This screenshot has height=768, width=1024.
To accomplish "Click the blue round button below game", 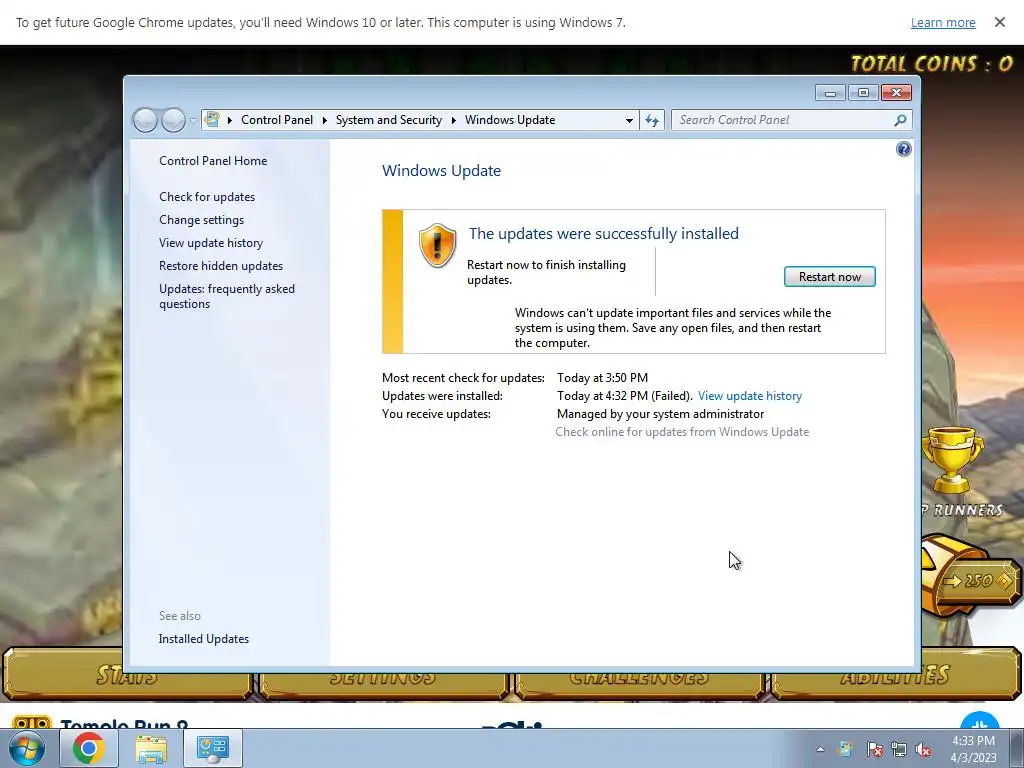I will point(979,721).
